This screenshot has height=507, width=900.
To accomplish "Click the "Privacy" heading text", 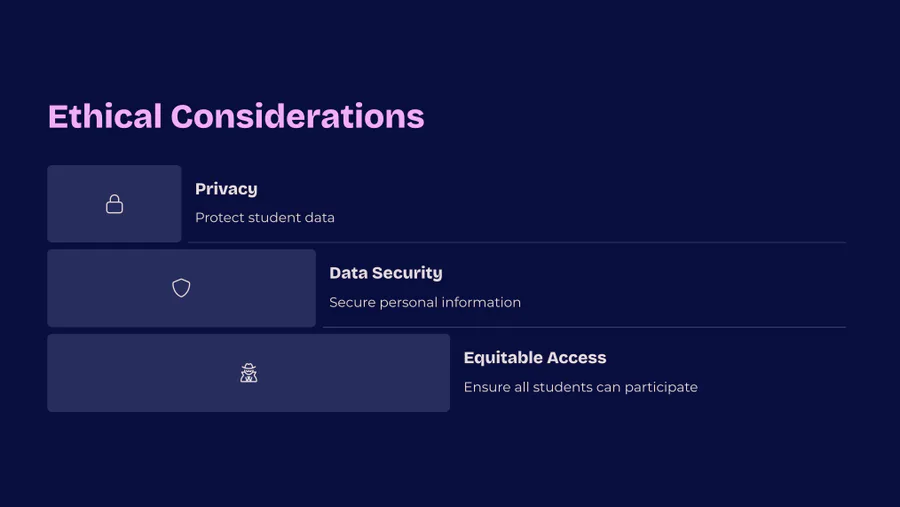I will pos(226,189).
